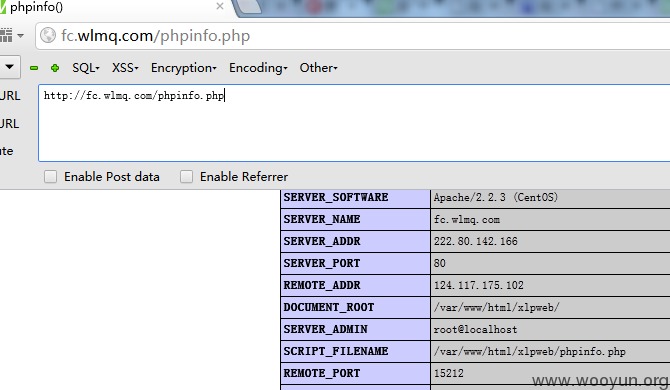Screen dimensions: 670x390
Task: Click the Apache/2.2.3 (CentOS) value
Action: coord(496,197)
